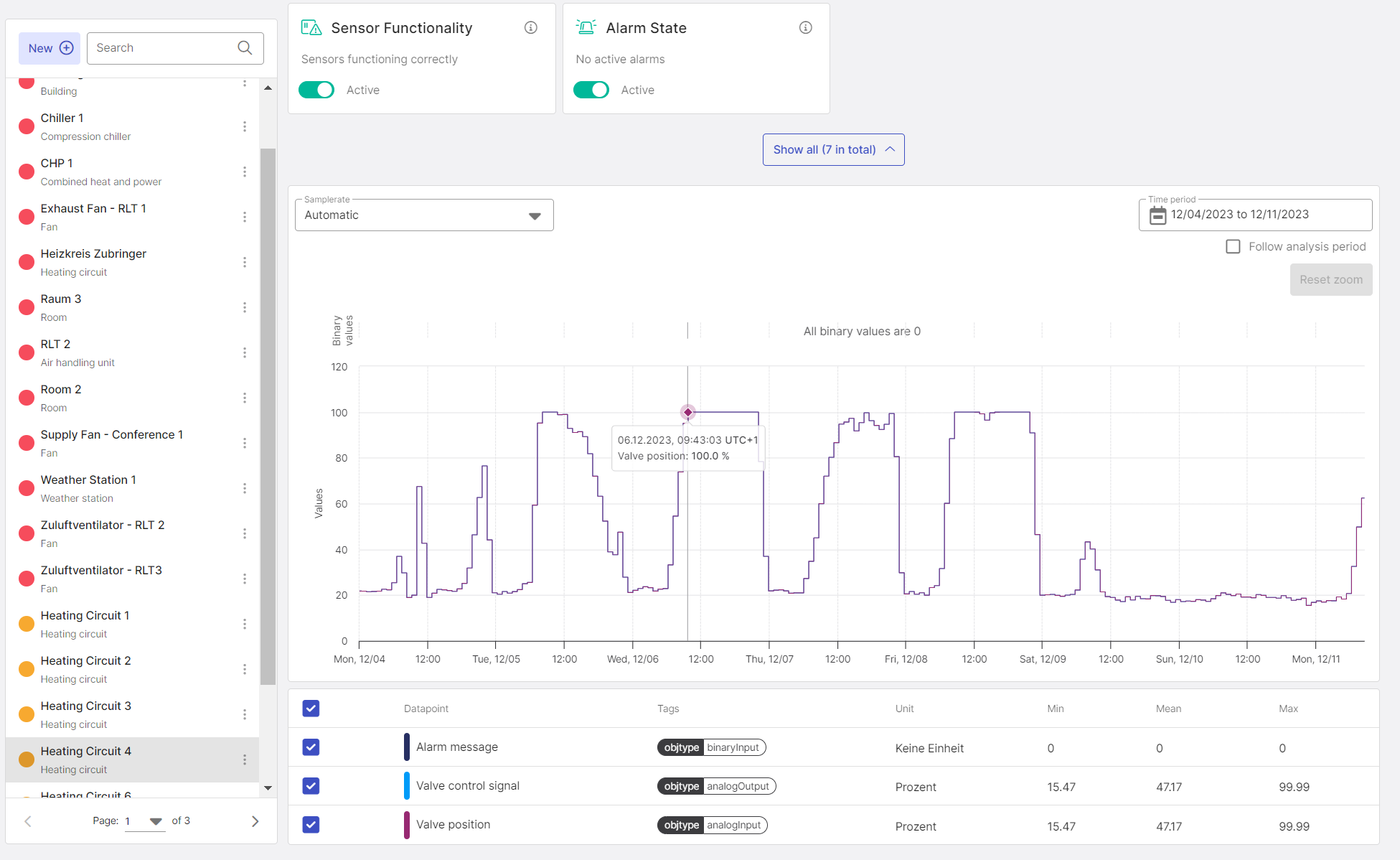
Task: Select RLT 2 air handling unit
Action: [133, 352]
